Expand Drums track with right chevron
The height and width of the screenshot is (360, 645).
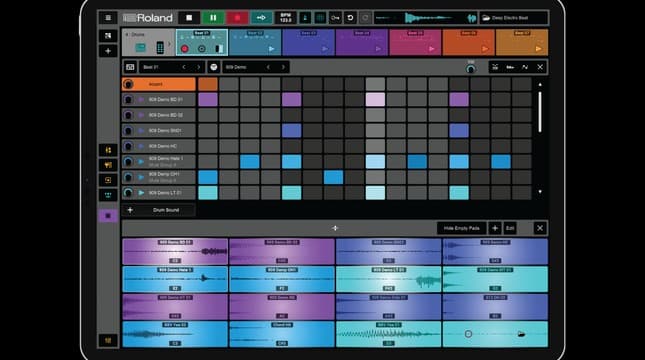[169, 44]
